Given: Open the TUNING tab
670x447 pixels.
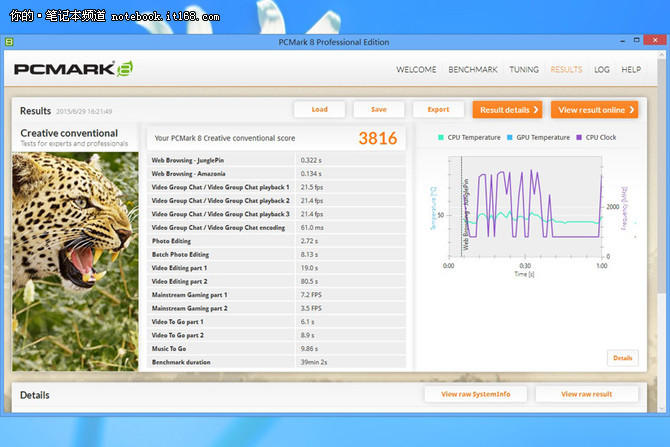Looking at the screenshot, I should pyautogui.click(x=524, y=70).
